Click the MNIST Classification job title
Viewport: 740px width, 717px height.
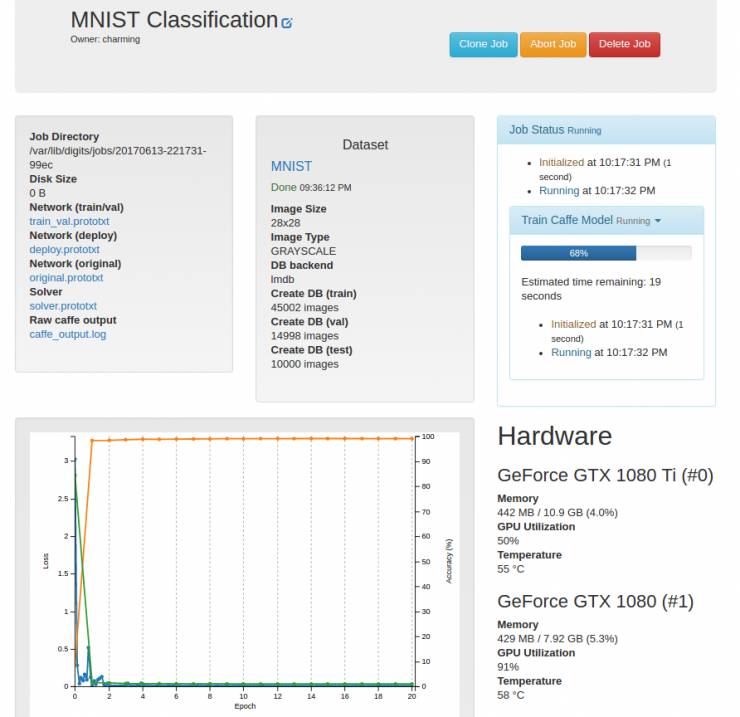(174, 20)
